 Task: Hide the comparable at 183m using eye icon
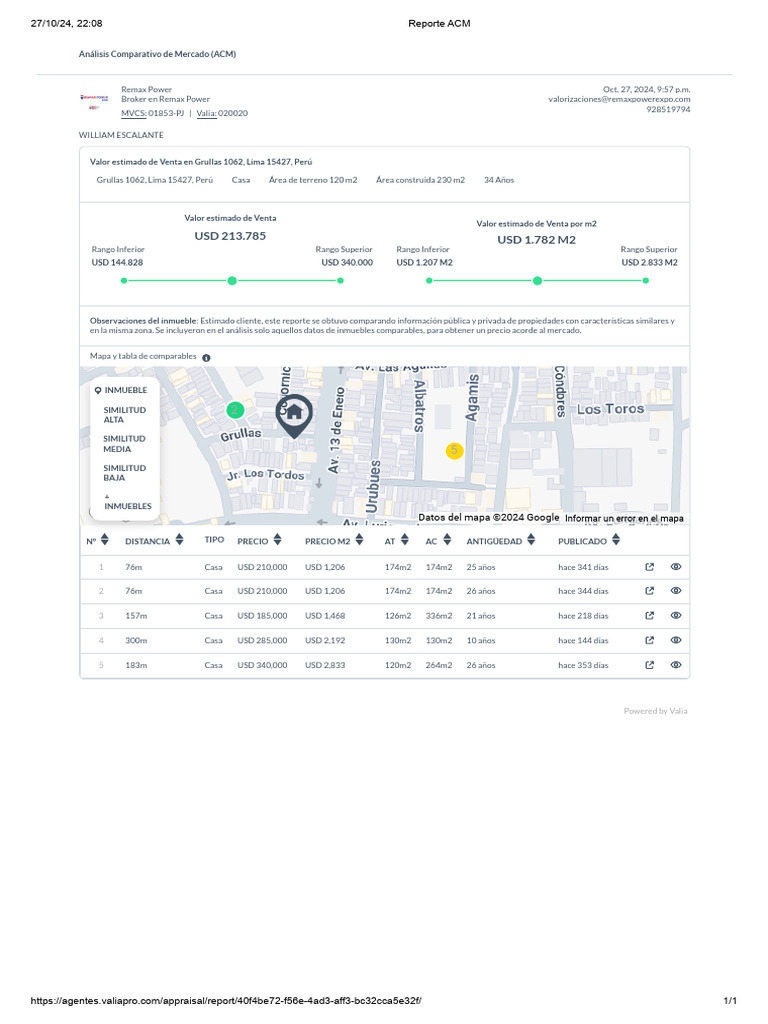[x=676, y=665]
